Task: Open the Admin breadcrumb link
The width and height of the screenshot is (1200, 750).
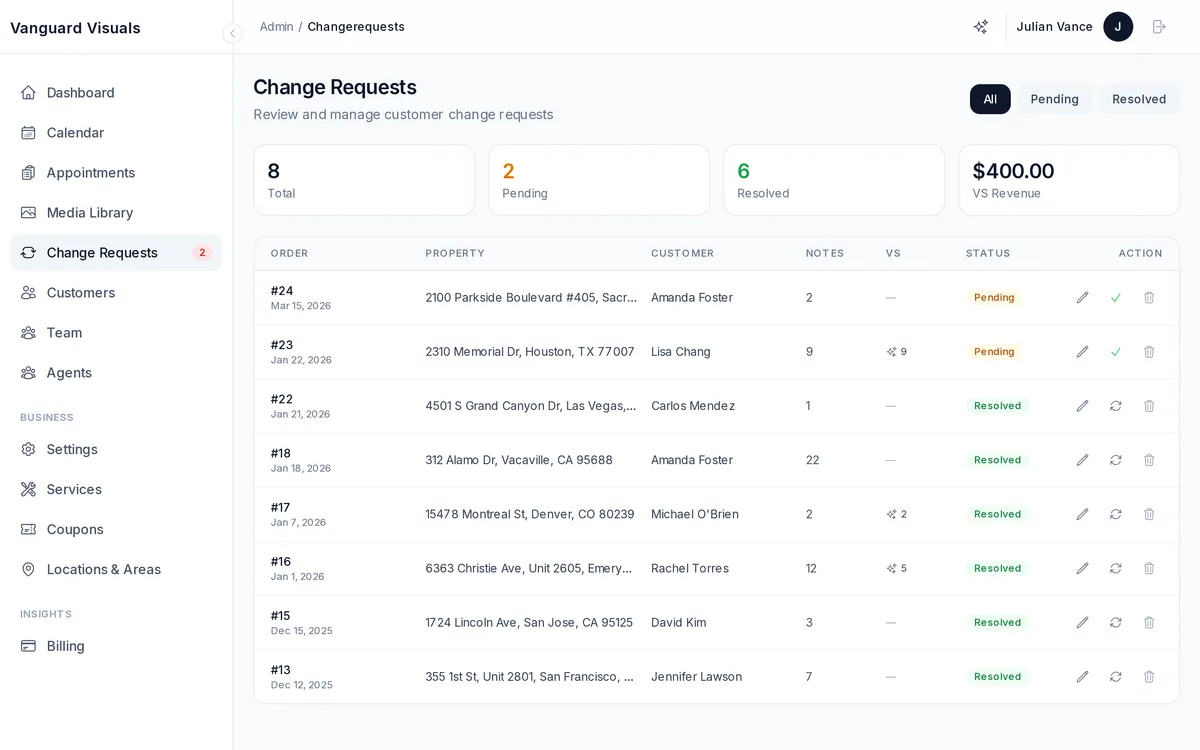Action: (x=276, y=27)
